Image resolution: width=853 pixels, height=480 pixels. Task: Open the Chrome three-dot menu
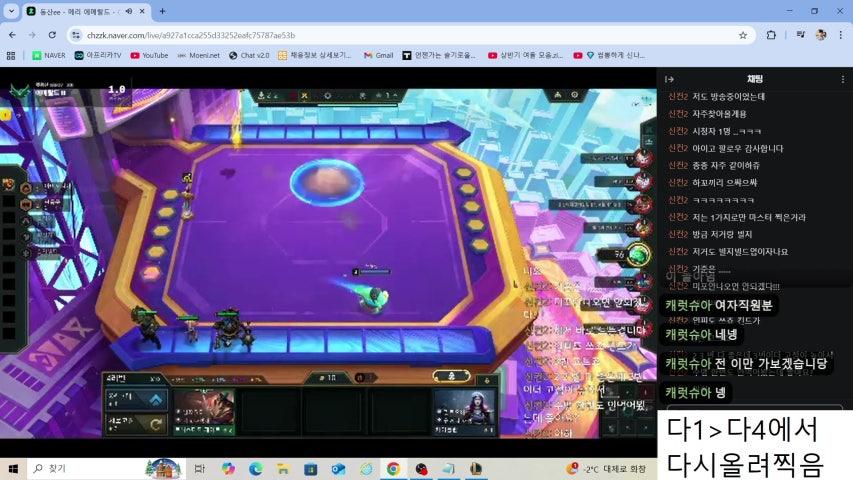tap(840, 35)
